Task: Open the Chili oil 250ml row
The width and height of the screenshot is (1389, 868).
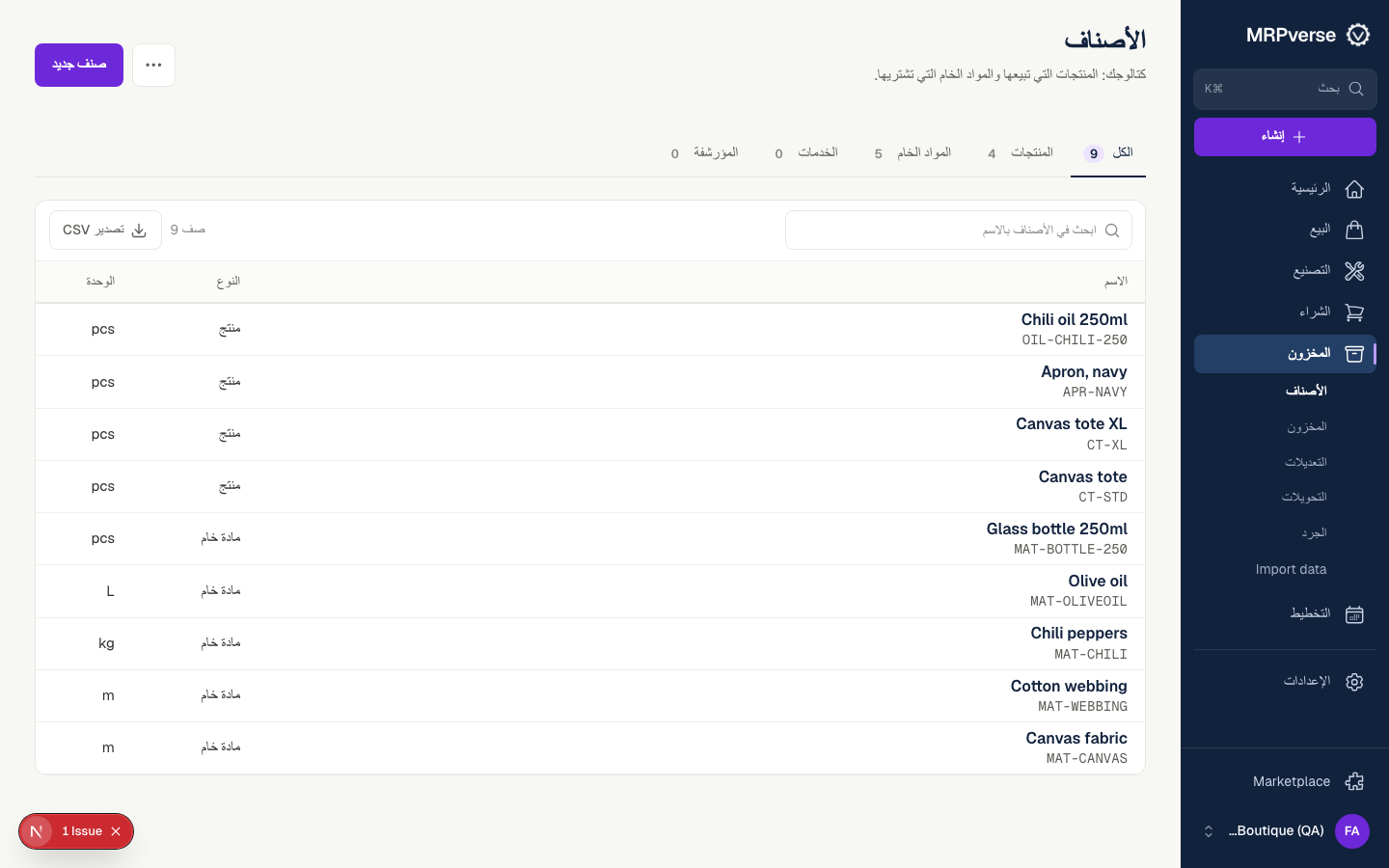Action: pyautogui.click(x=590, y=330)
